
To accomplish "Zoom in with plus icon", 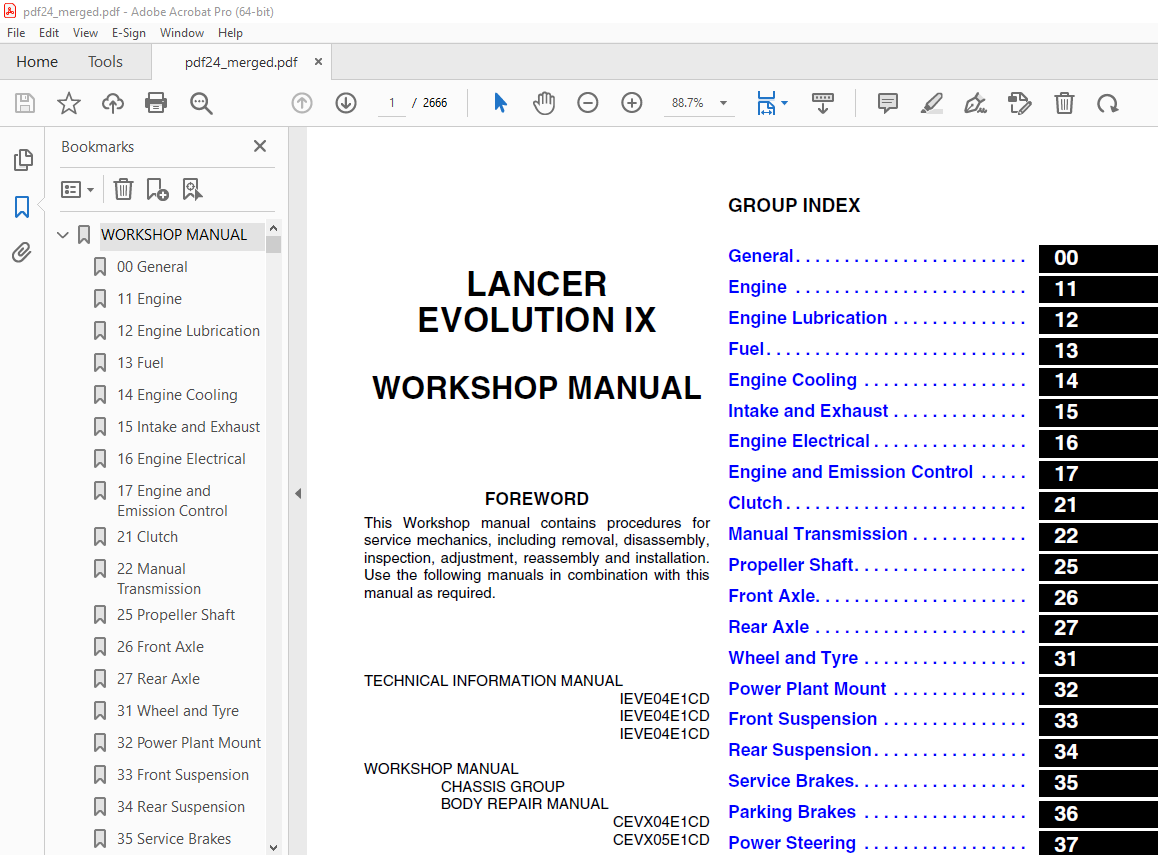I will [631, 103].
